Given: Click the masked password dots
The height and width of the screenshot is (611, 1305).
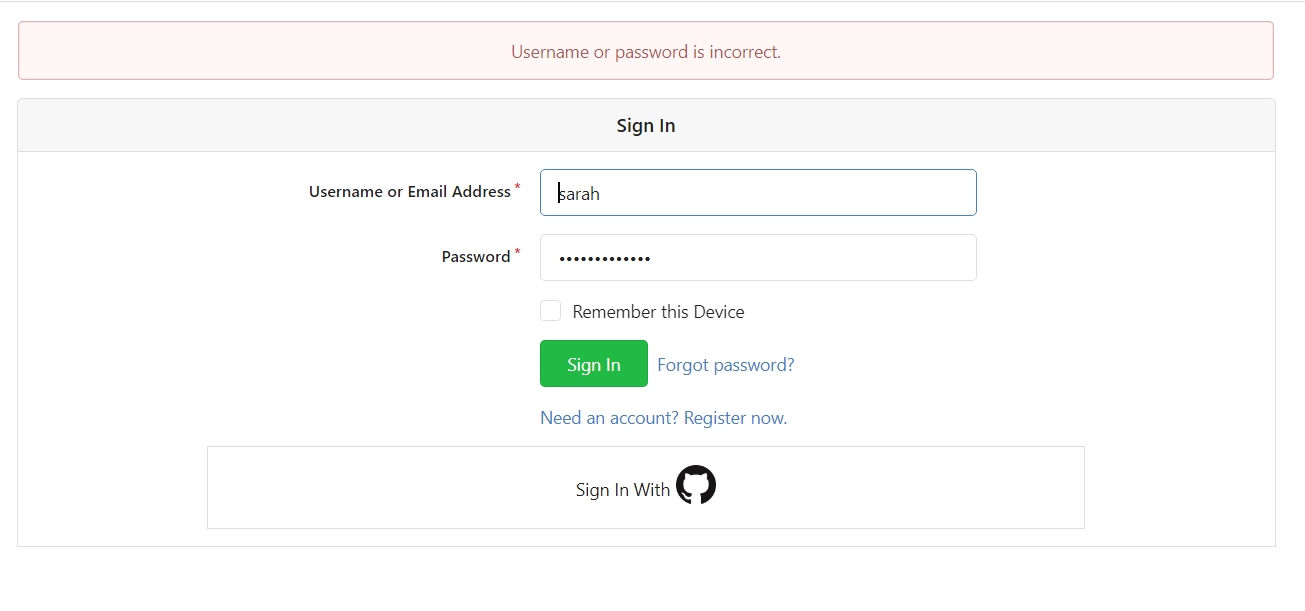Looking at the screenshot, I should pyautogui.click(x=604, y=259).
